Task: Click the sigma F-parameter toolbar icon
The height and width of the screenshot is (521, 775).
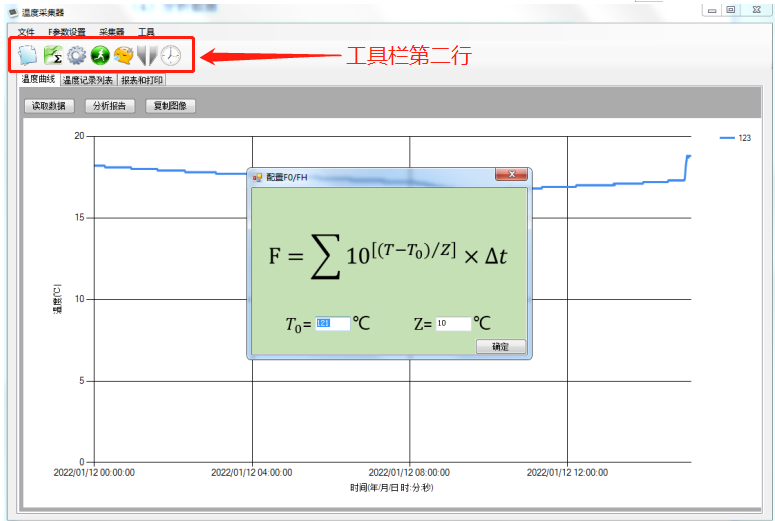Action: 52,56
